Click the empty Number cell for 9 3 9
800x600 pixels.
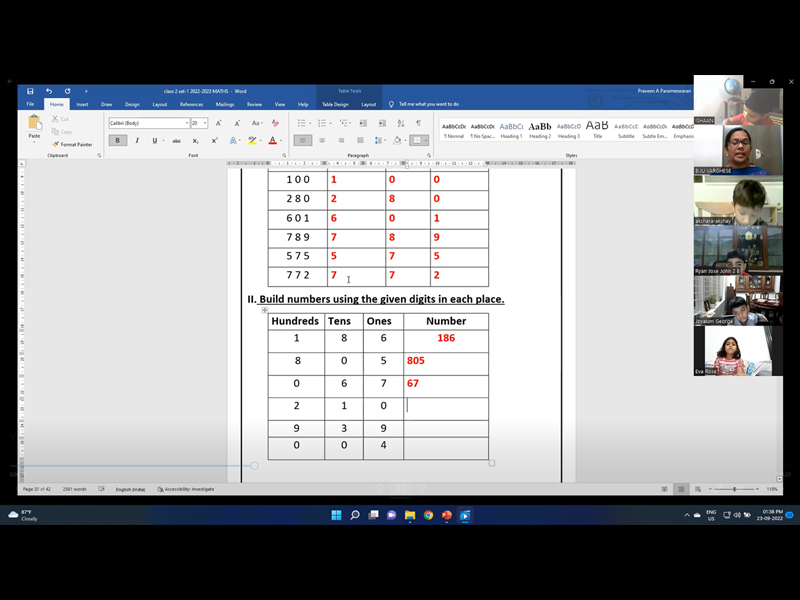[x=446, y=428]
